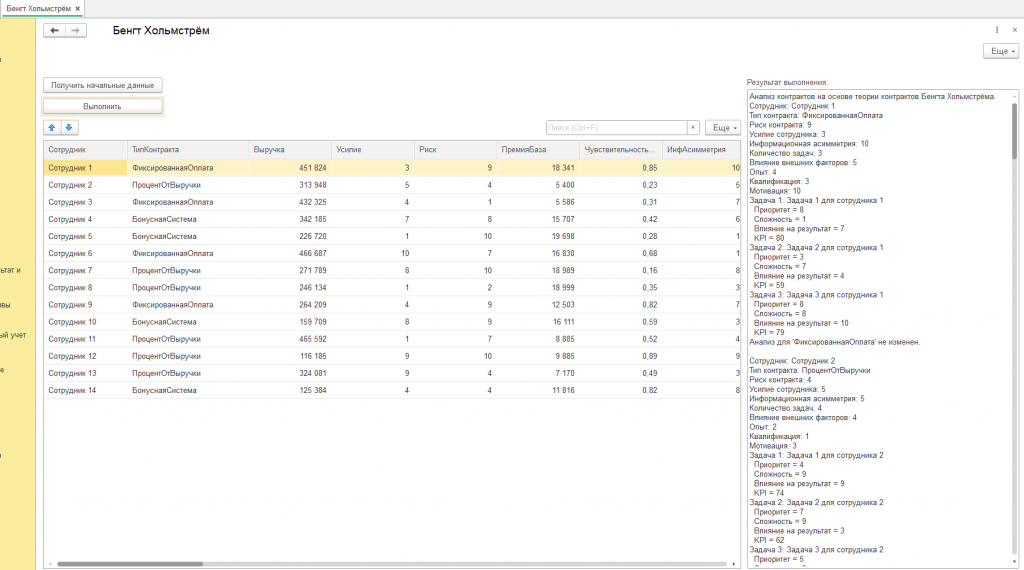Open the three-dot window options menu
Viewport: 1024px width, 570px height.
997,30
